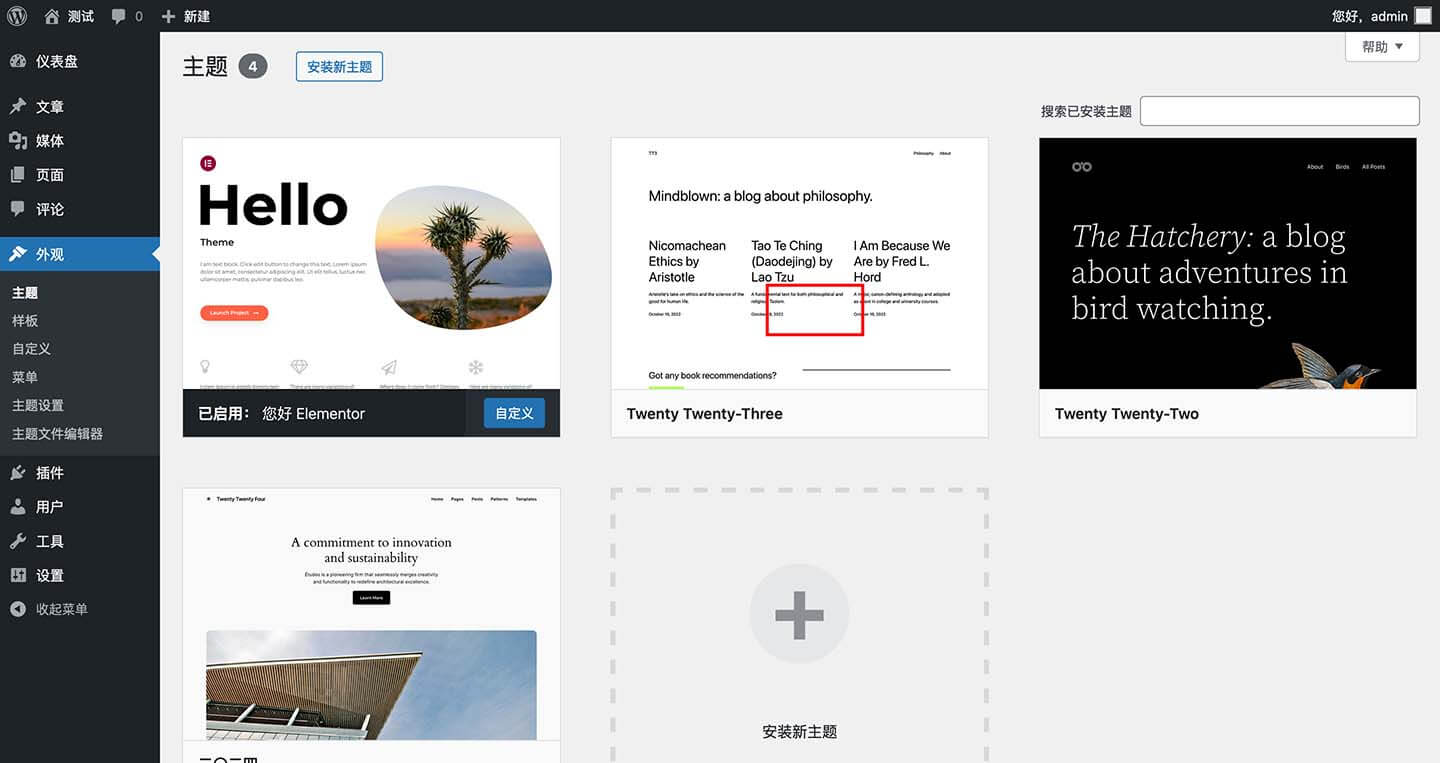1440x763 pixels.
Task: Click 收起菜单 collapse menu text
Action: pyautogui.click(x=62, y=609)
